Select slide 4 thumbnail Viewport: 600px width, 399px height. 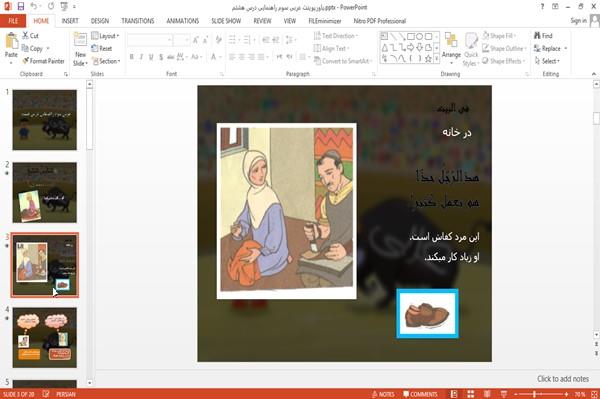click(x=44, y=337)
